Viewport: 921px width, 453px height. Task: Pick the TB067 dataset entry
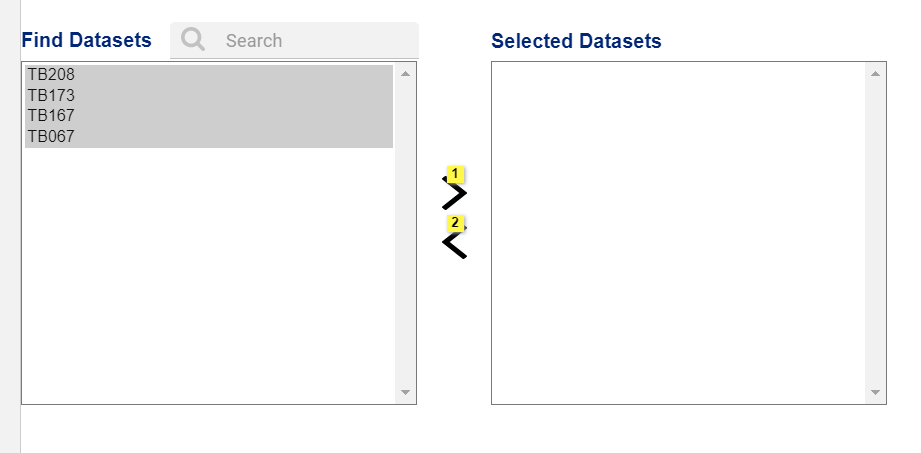point(209,136)
